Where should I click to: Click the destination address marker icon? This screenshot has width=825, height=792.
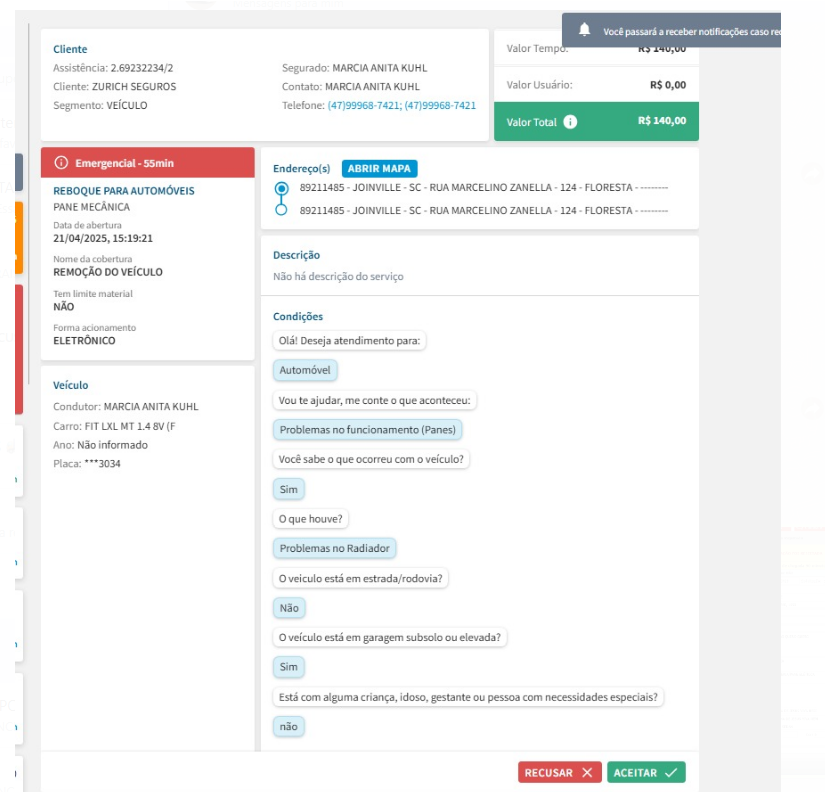[281, 210]
